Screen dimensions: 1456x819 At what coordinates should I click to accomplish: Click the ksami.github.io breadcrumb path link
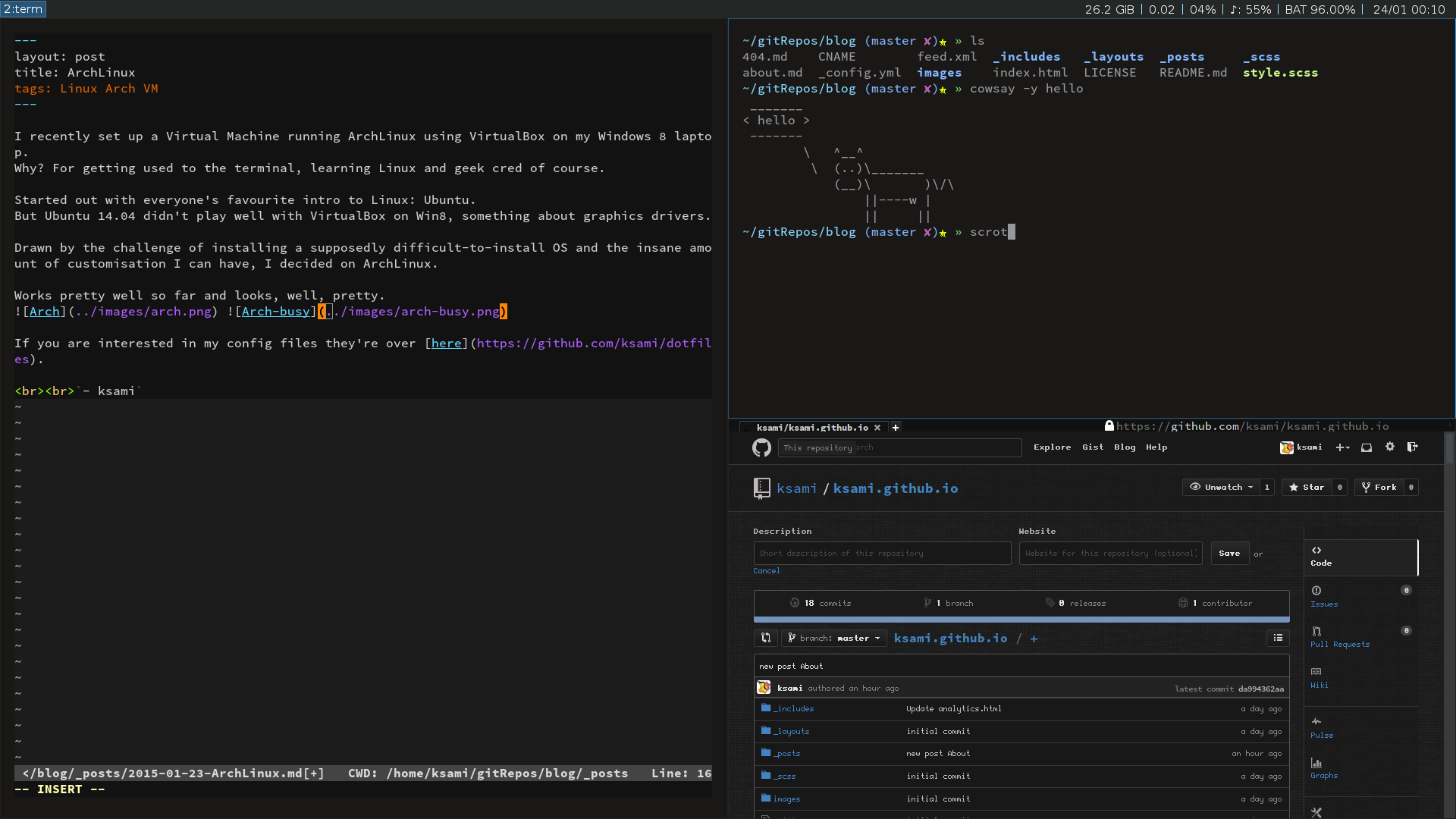tap(950, 639)
